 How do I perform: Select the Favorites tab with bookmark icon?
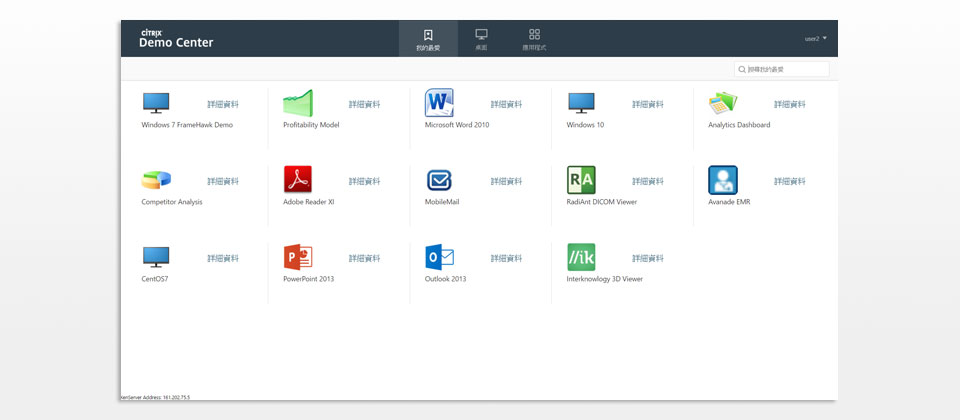[x=428, y=38]
